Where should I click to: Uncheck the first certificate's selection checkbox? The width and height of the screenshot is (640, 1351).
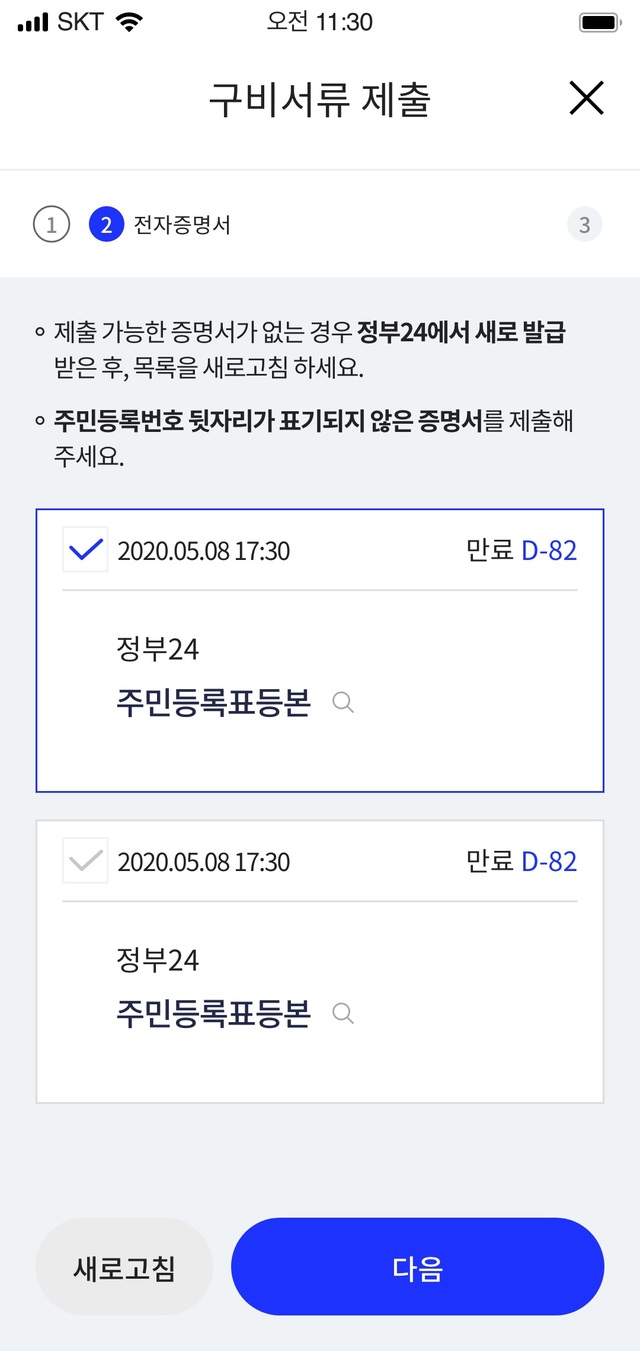coord(85,549)
